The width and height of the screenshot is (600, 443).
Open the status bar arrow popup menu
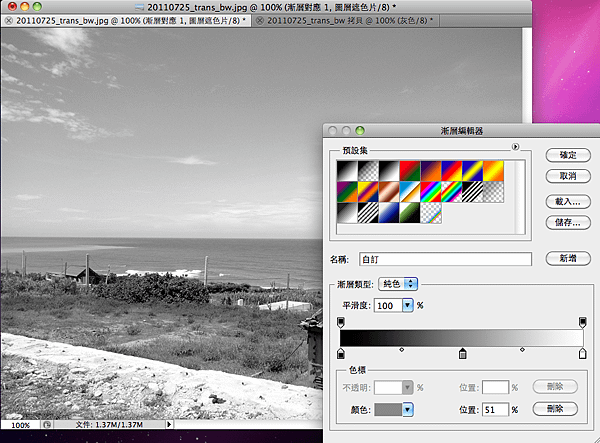(170, 424)
